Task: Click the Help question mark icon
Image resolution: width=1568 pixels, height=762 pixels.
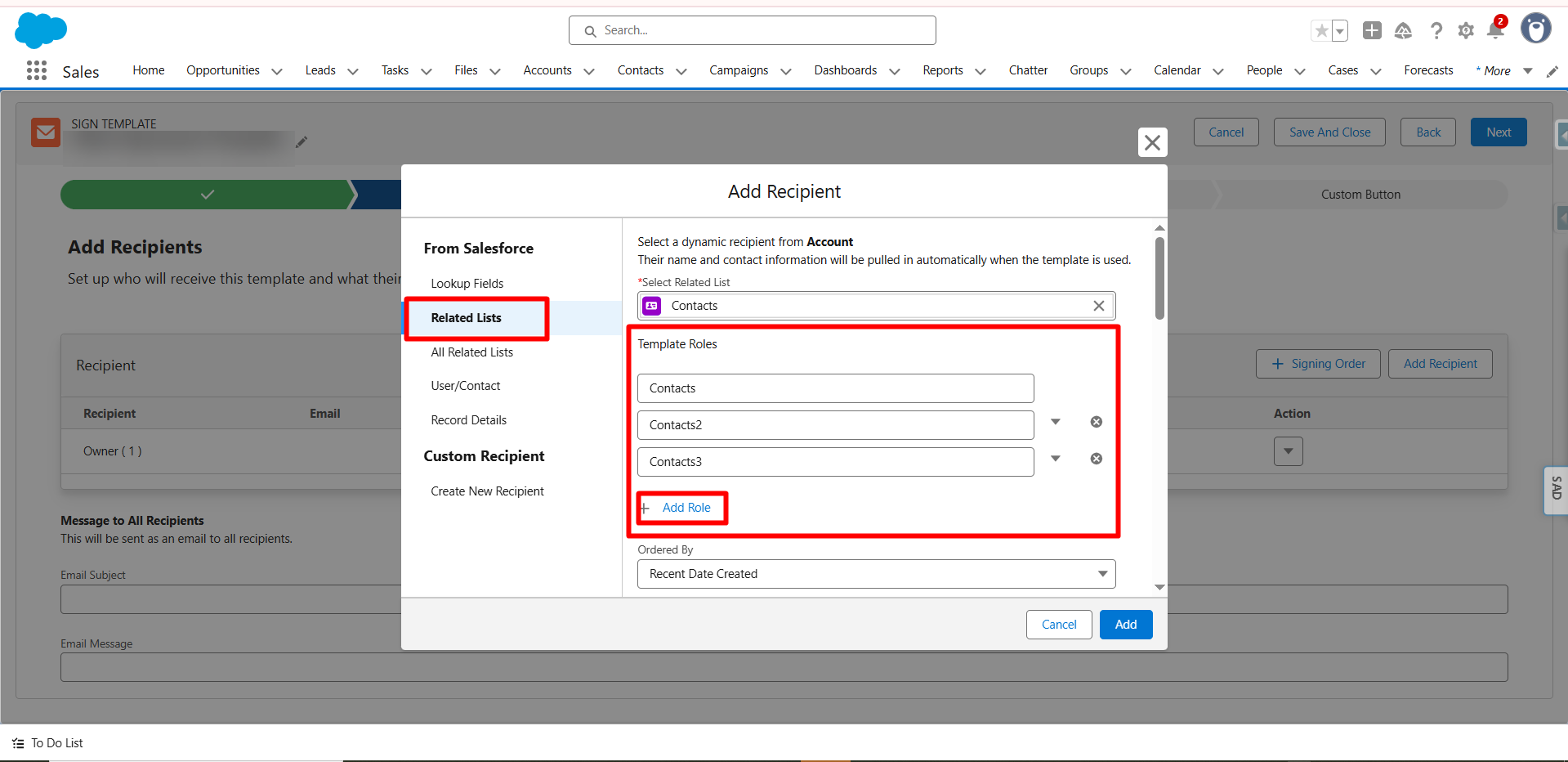Action: [x=1436, y=31]
